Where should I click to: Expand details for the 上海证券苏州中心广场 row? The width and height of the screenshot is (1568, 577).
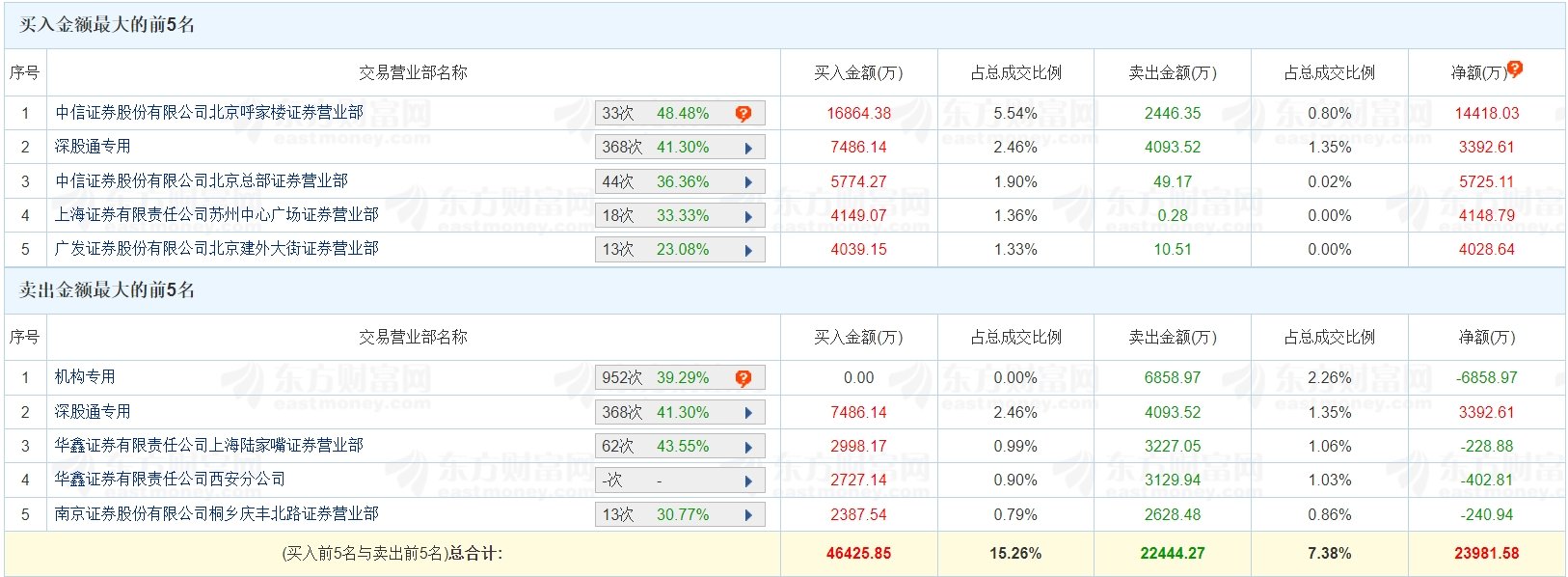[x=748, y=216]
